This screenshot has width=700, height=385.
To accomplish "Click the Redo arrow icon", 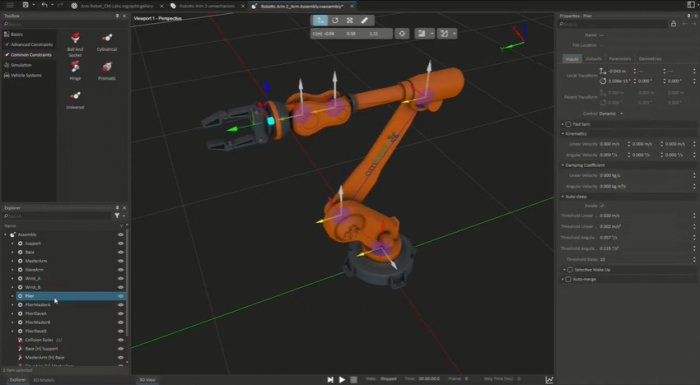I will point(60,5).
